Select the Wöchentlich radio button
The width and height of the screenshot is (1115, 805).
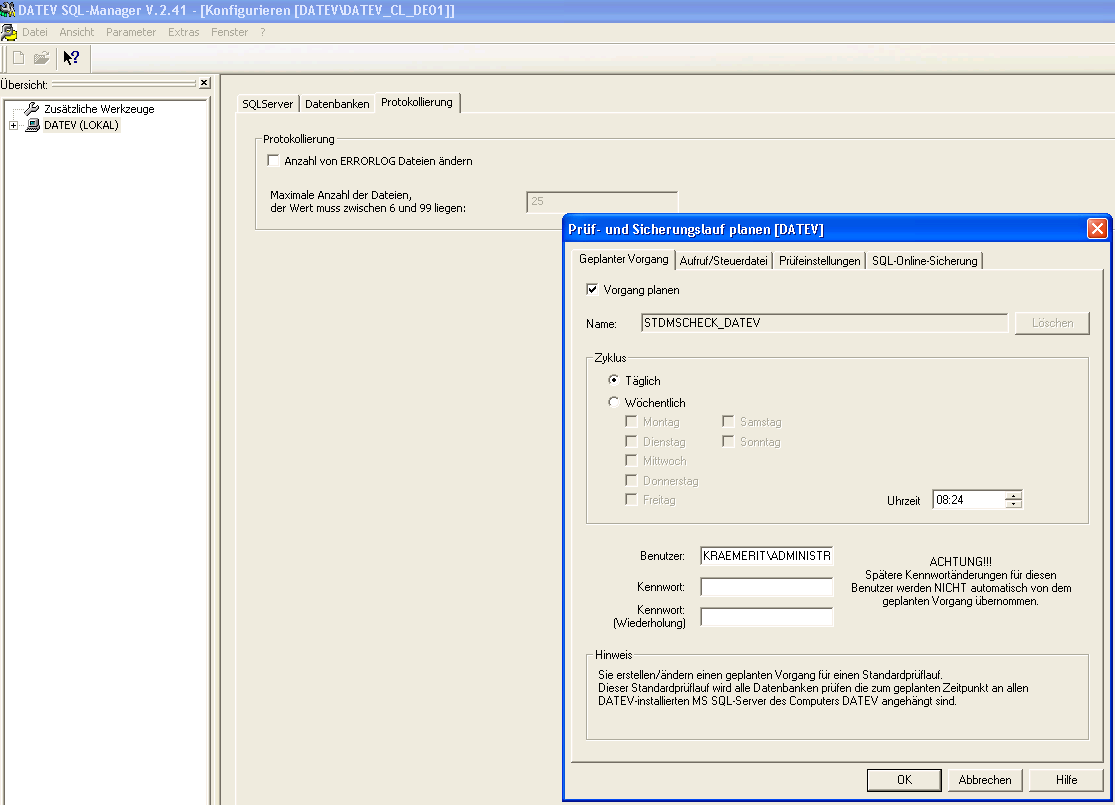(x=614, y=402)
